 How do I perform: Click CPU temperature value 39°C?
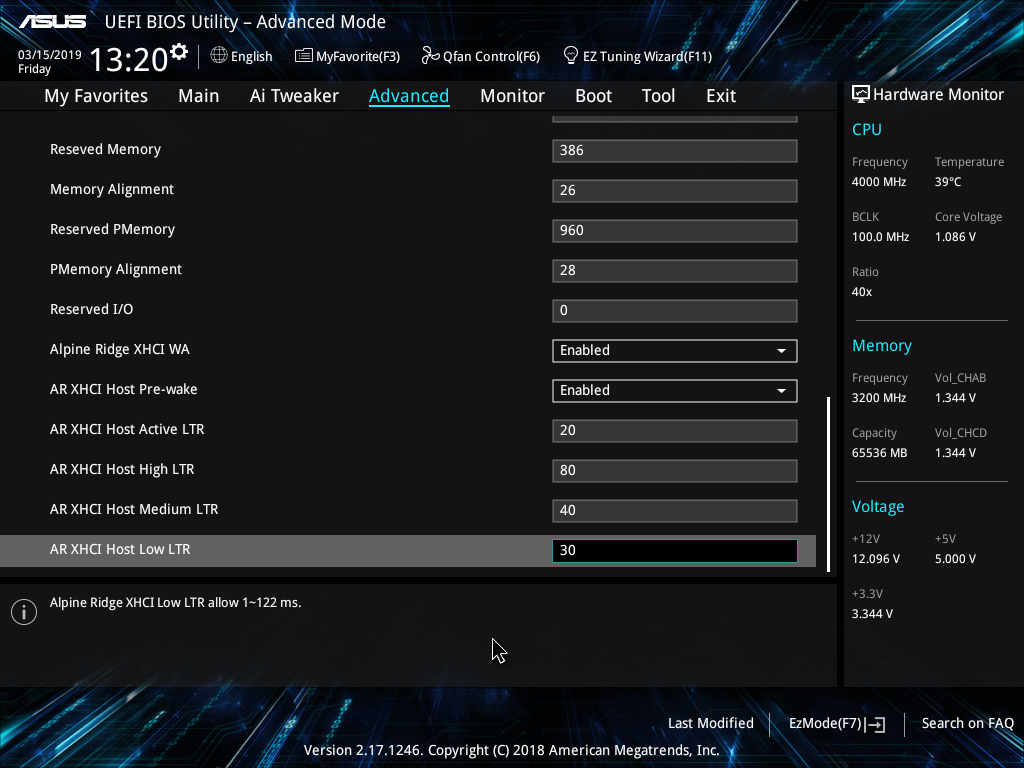click(948, 182)
